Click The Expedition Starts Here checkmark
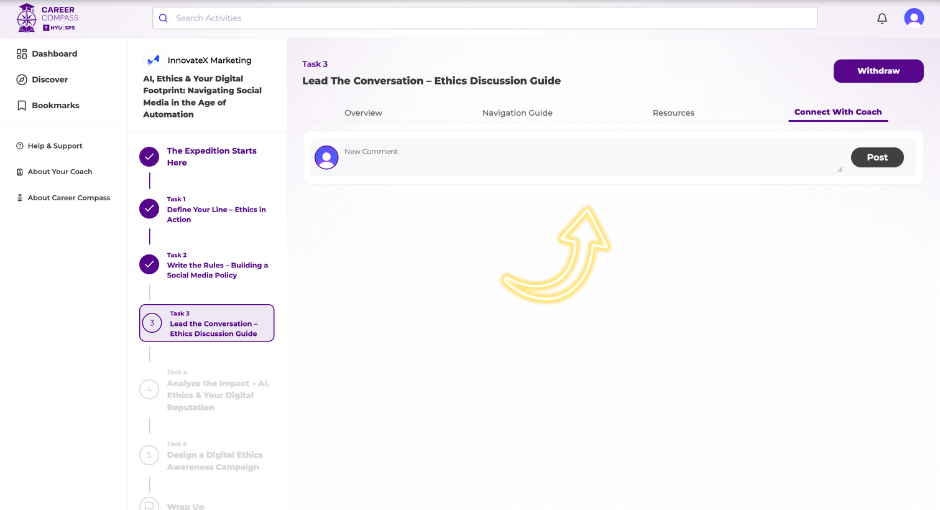Image resolution: width=940 pixels, height=510 pixels. [149, 157]
